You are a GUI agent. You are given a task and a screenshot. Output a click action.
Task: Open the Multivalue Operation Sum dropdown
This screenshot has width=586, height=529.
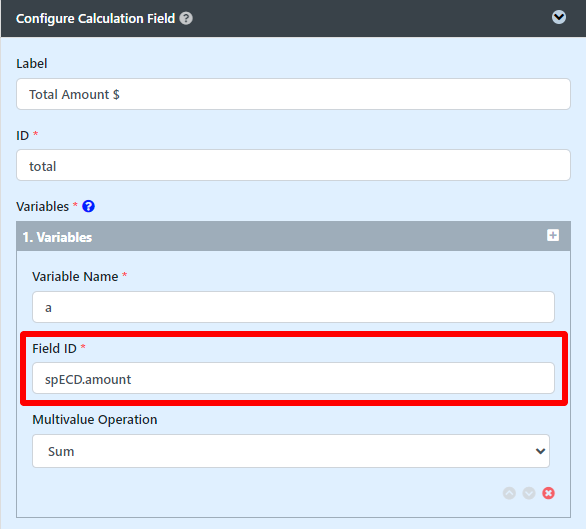[291, 451]
